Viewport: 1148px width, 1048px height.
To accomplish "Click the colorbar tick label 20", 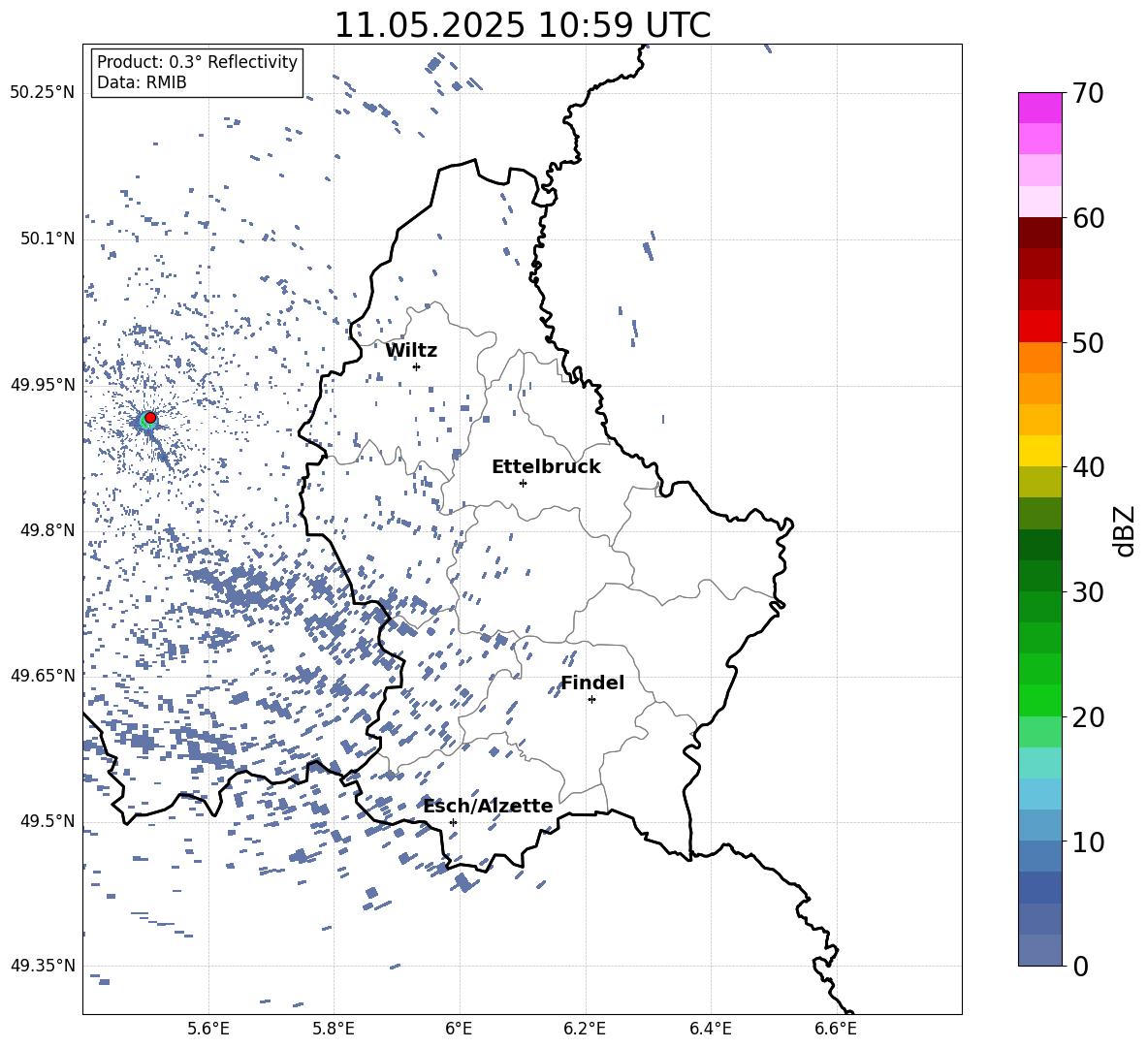I will click(x=1087, y=717).
